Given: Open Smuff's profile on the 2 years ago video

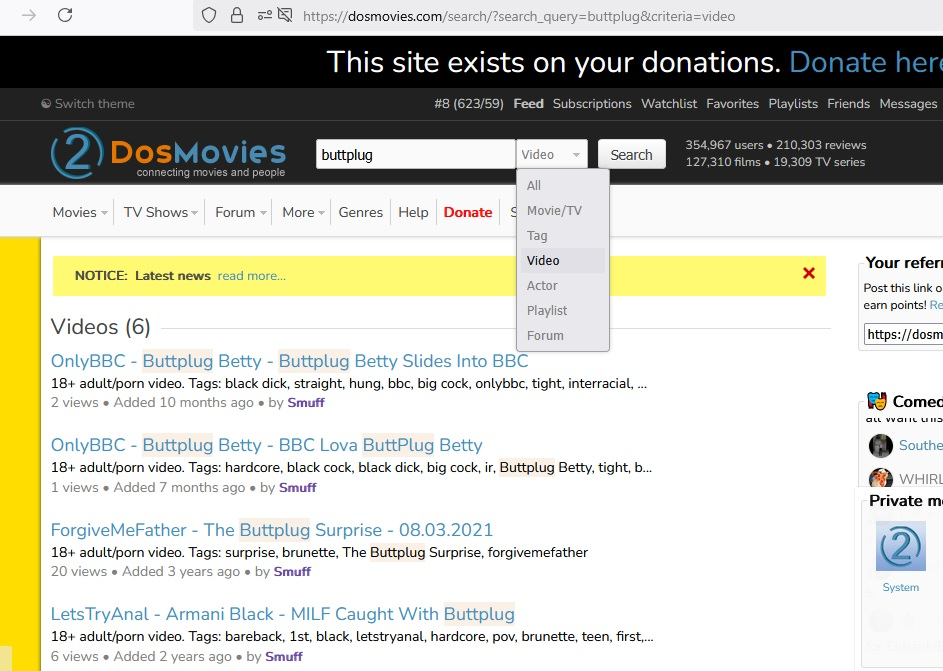Looking at the screenshot, I should coord(284,656).
